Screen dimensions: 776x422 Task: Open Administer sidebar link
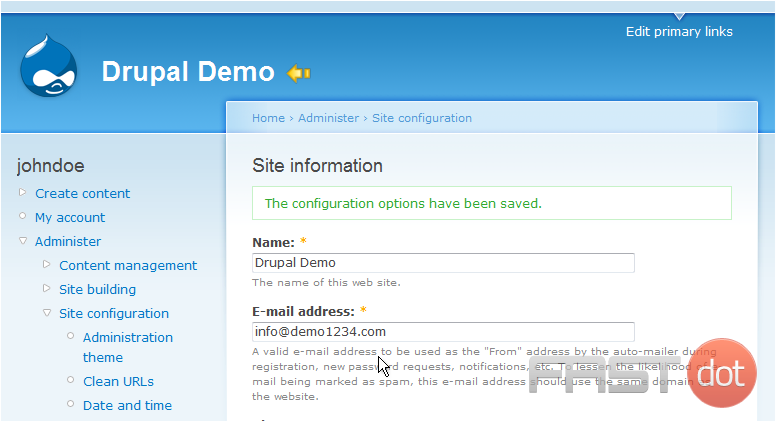[x=68, y=241]
